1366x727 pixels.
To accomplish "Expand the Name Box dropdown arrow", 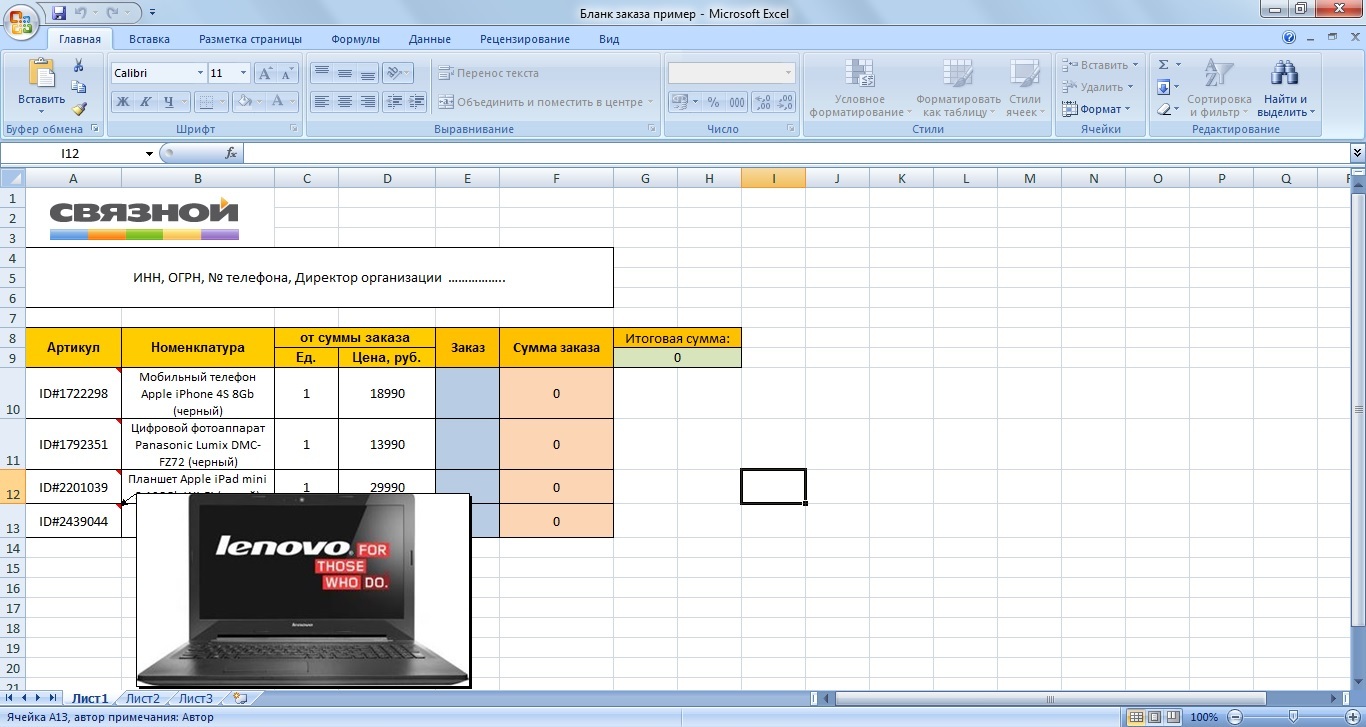I will (149, 154).
